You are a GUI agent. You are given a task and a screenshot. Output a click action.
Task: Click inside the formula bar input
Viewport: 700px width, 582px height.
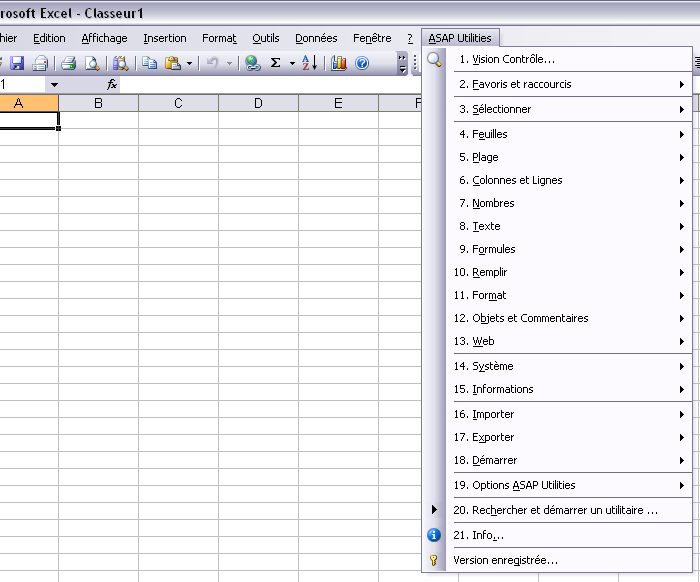270,84
